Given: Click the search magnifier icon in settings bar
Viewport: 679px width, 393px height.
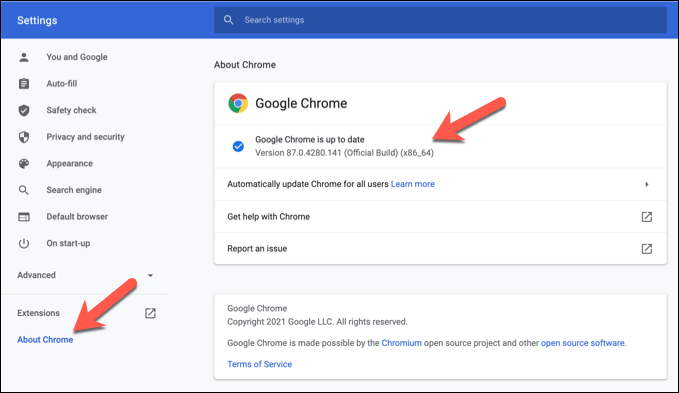Looking at the screenshot, I should click(x=229, y=20).
